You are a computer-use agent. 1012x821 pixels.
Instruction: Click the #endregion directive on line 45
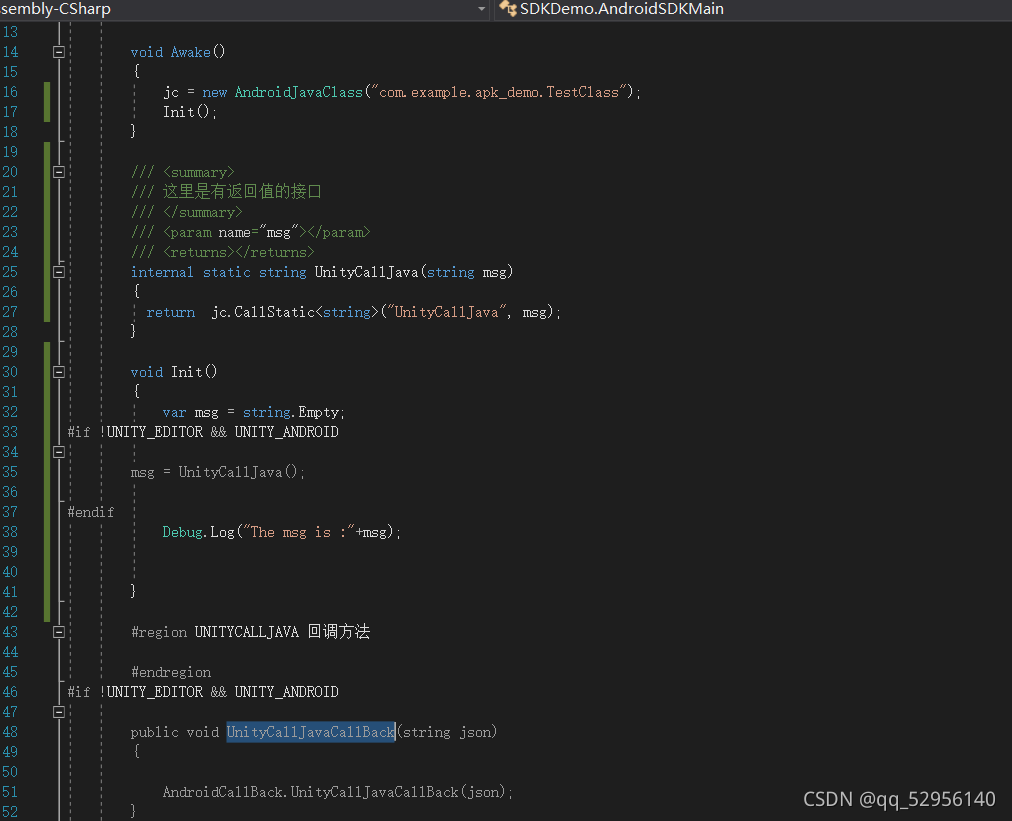tap(171, 673)
